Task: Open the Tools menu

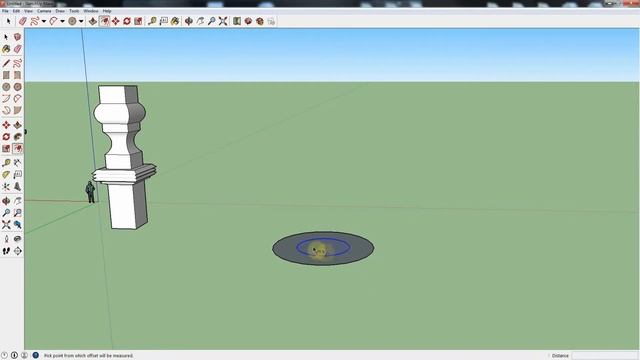Action: 74,11
